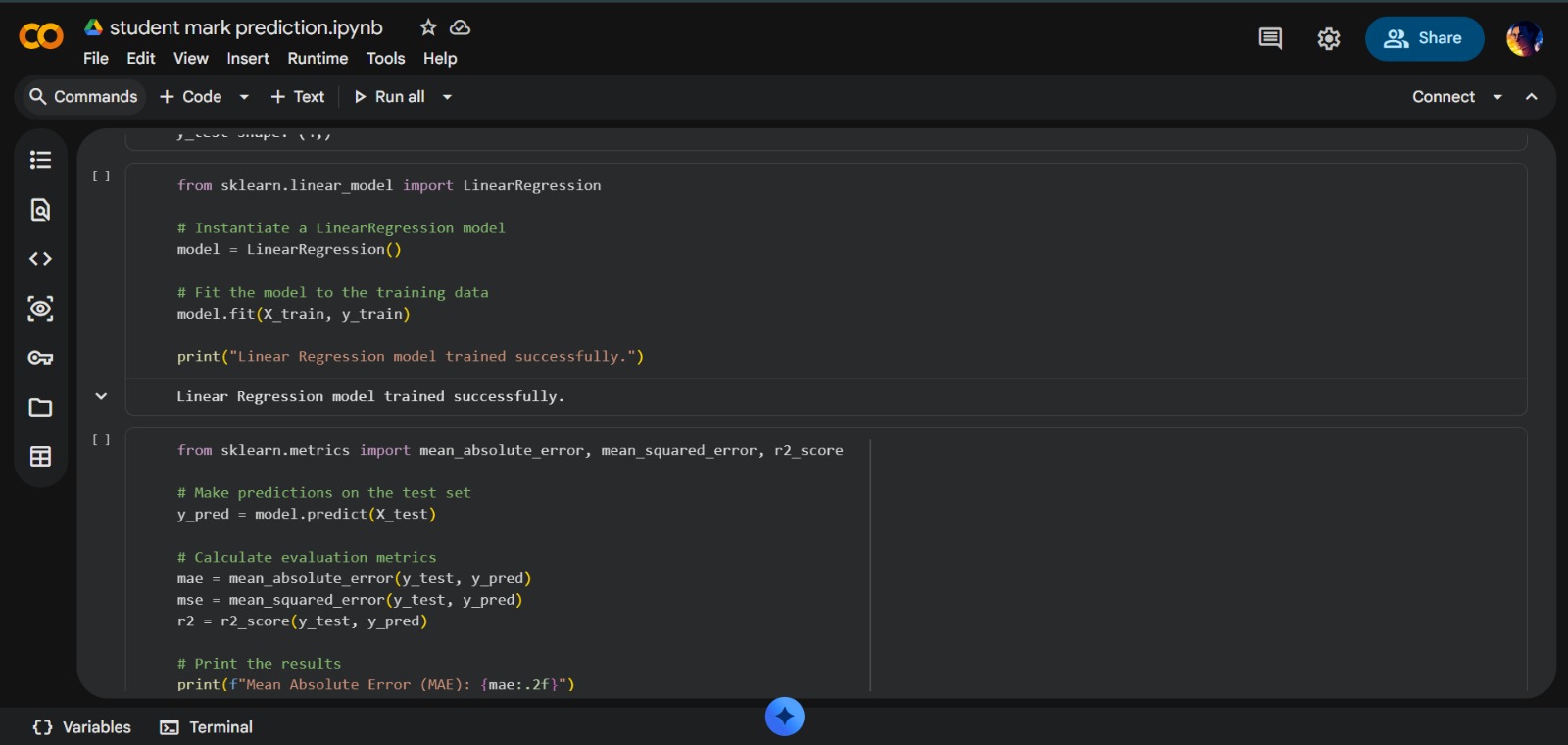Open Find and replace in sidebar

pyautogui.click(x=40, y=210)
